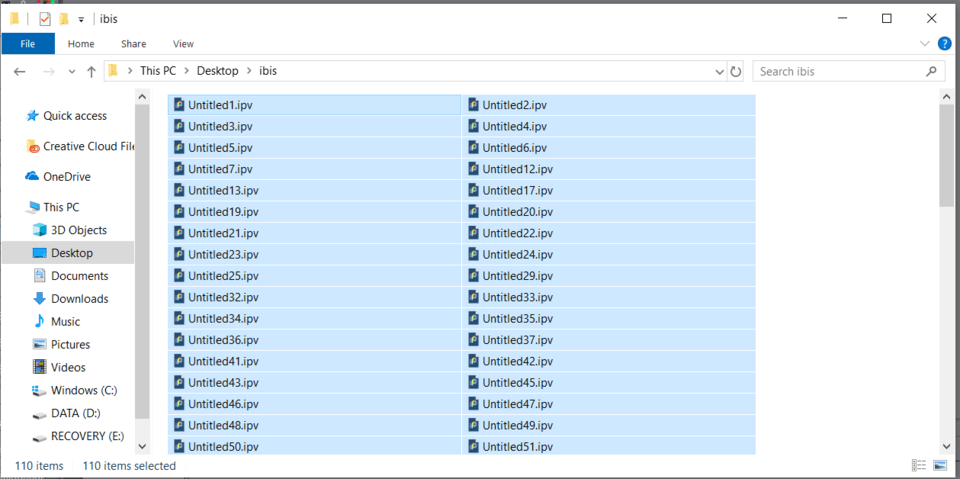Switch to large thumbnails view icon
Image resolution: width=960 pixels, height=479 pixels.
point(940,466)
